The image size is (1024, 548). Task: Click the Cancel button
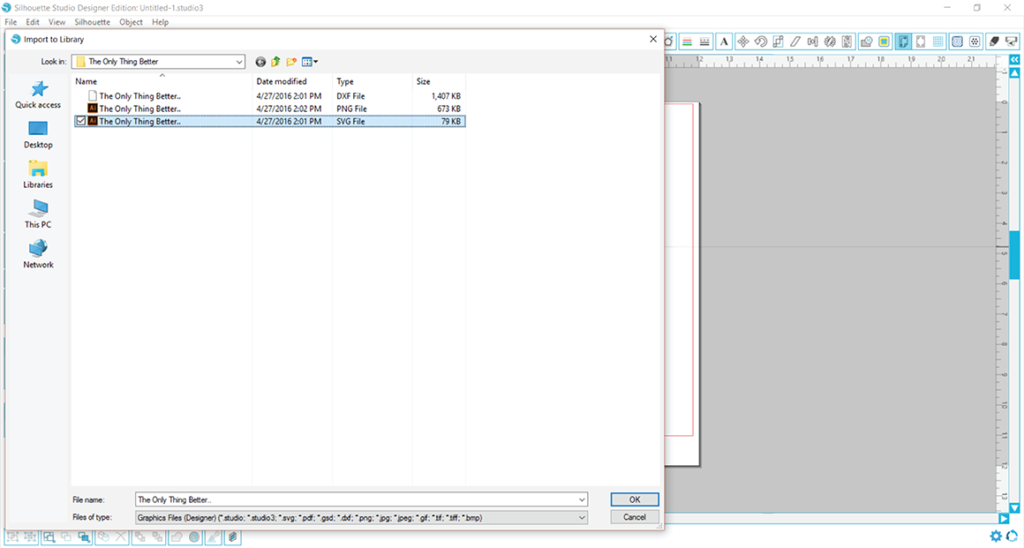pos(635,517)
